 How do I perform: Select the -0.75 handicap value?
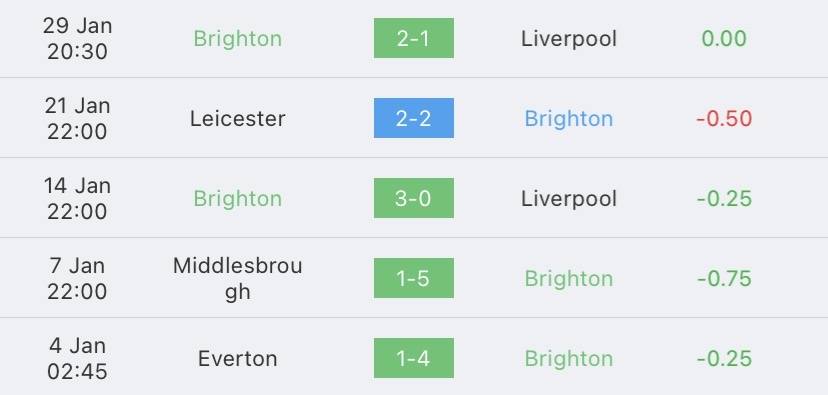[724, 279]
